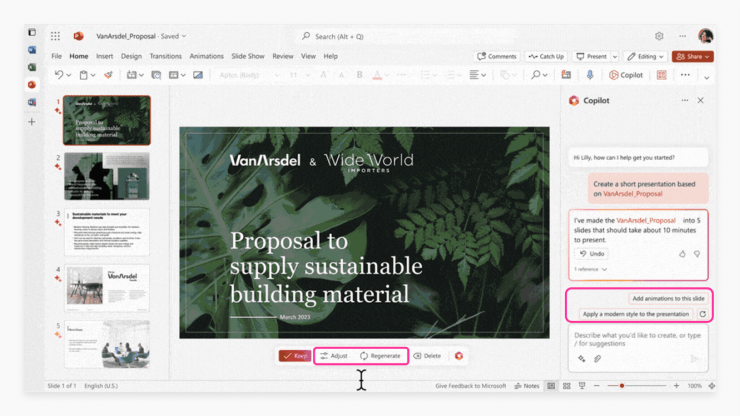This screenshot has width=740, height=416.
Task: Open the font size dropdown
Action: point(308,75)
